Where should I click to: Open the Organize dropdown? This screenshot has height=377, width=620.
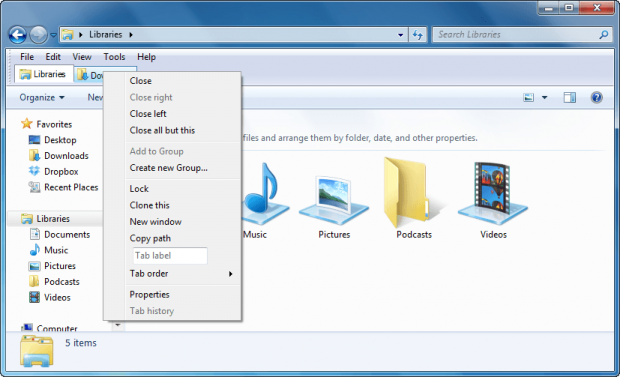tap(42, 97)
